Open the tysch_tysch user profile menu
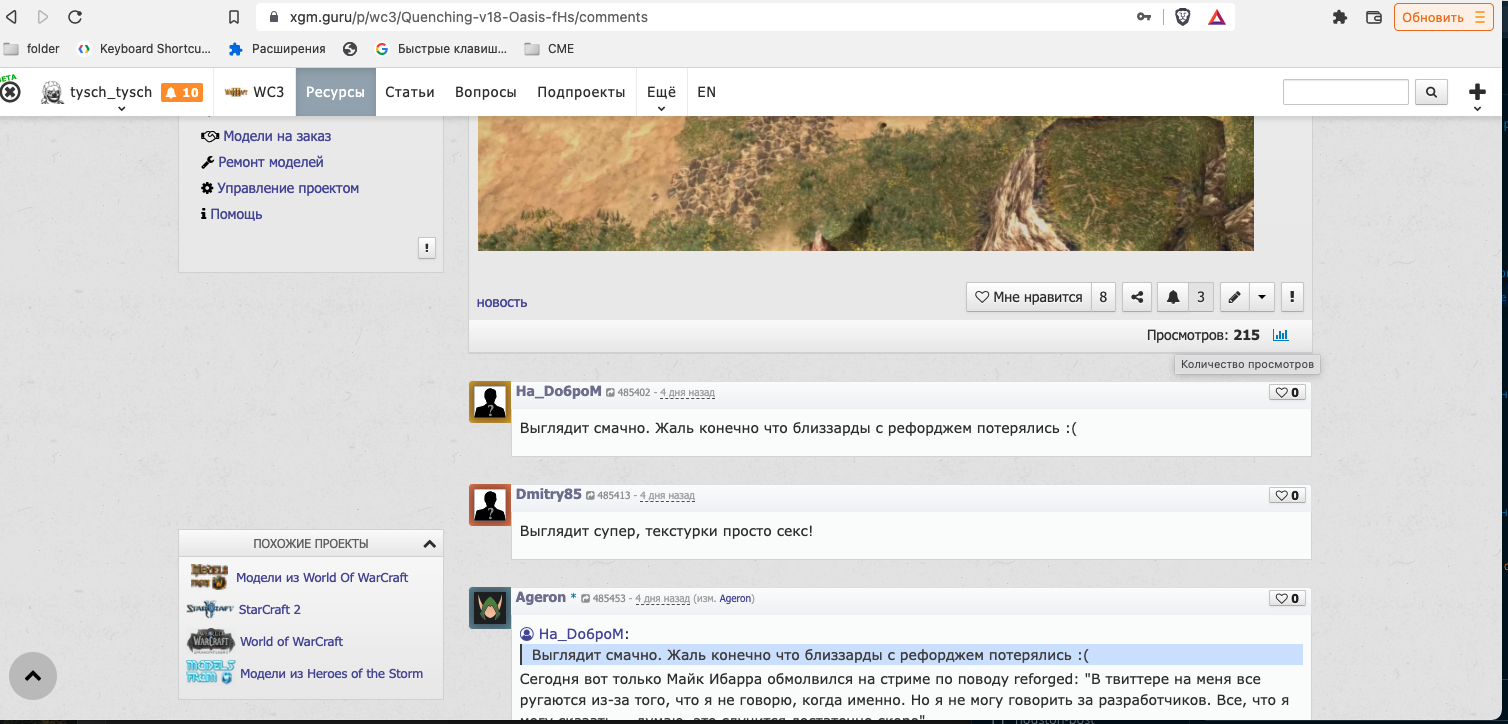1508x724 pixels. coord(97,92)
